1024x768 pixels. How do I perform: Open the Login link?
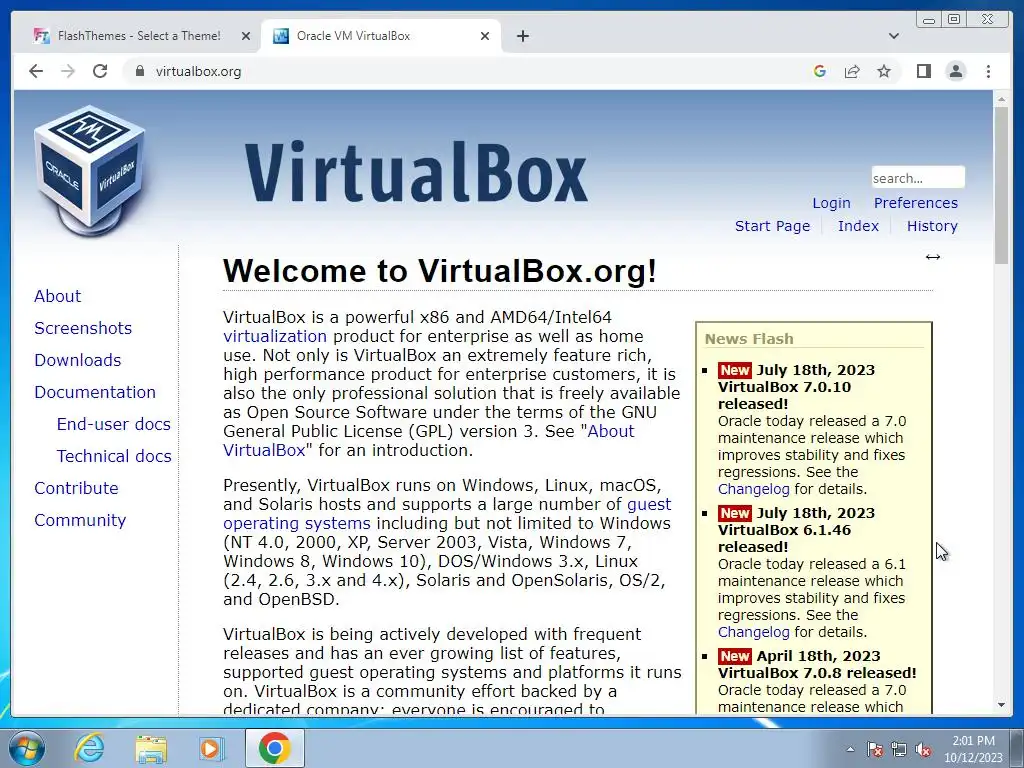(x=831, y=203)
